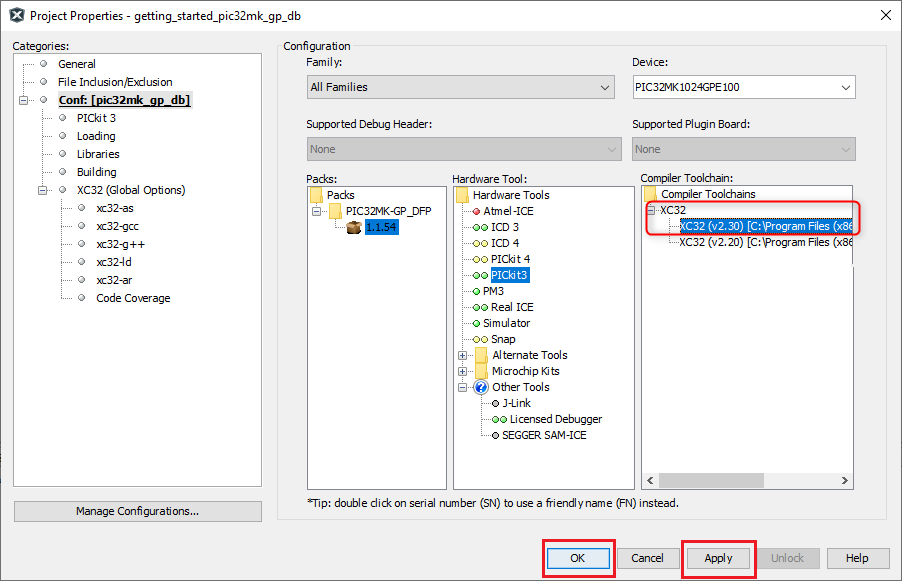Viewport: 902px width, 581px height.
Task: Click the Packs folder icon
Action: [317, 195]
